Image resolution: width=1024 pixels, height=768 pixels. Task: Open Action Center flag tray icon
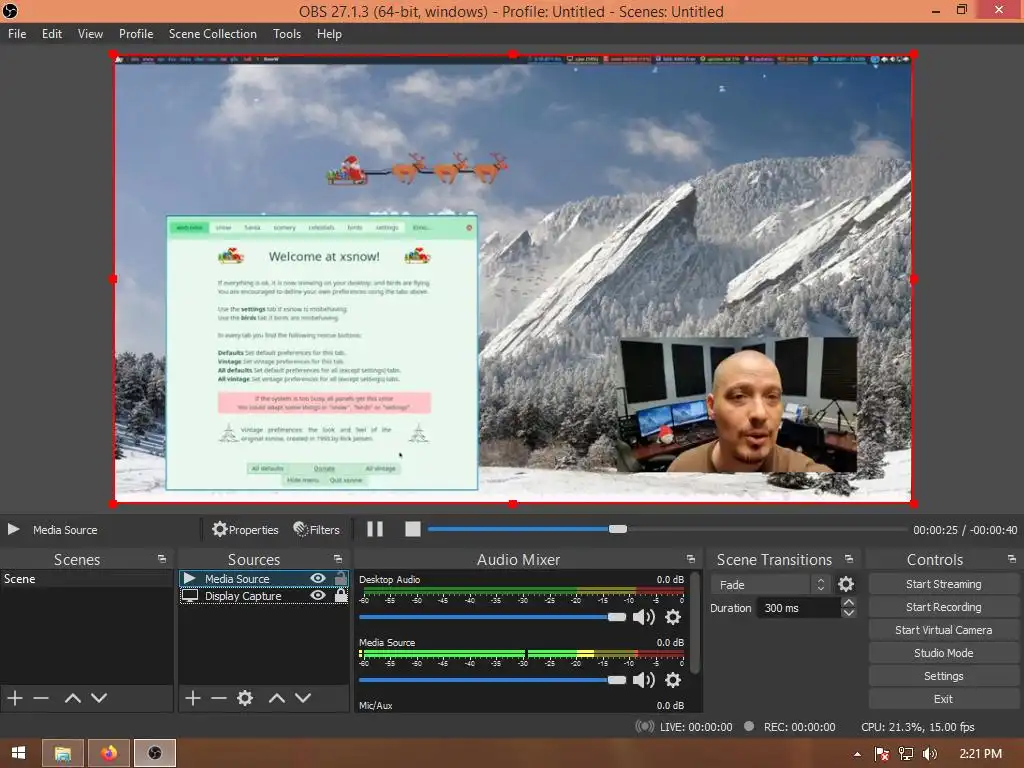[x=881, y=754]
